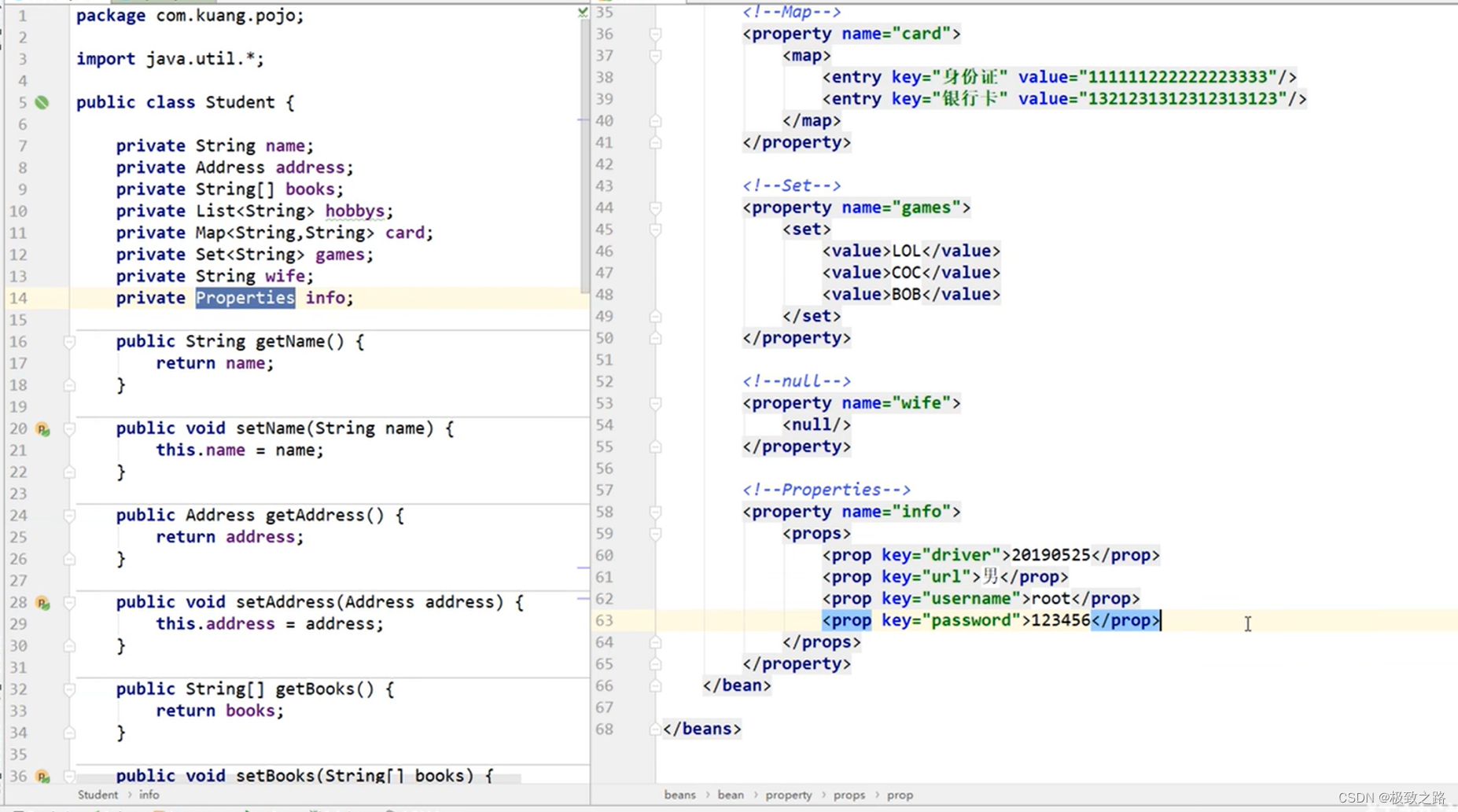Fold the property name="wife" block
This screenshot has width=1458, height=812.
click(655, 403)
